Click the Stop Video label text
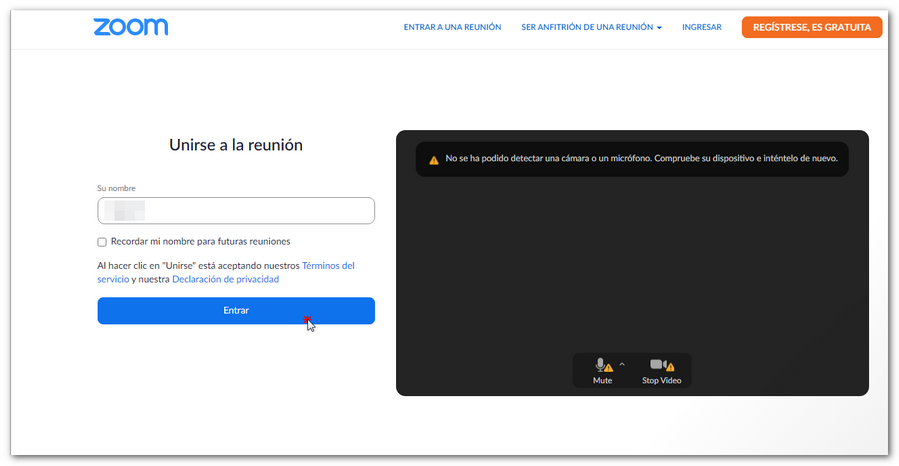Screen dimensions: 899x466 point(661,381)
